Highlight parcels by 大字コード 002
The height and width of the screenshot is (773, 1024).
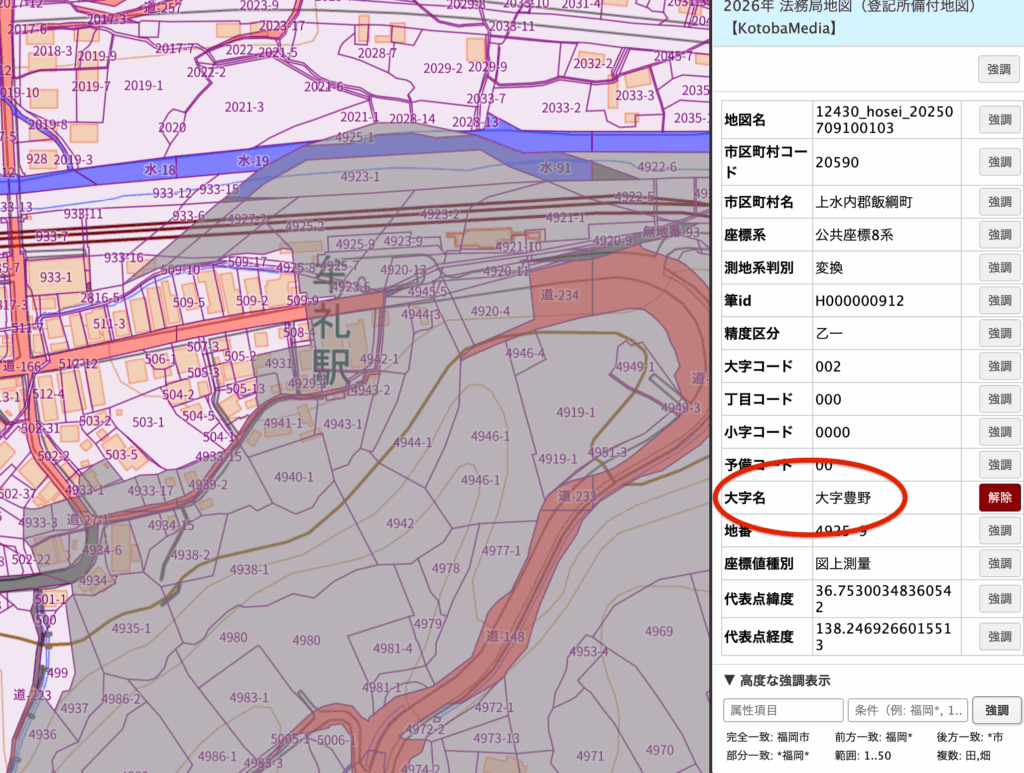point(999,366)
